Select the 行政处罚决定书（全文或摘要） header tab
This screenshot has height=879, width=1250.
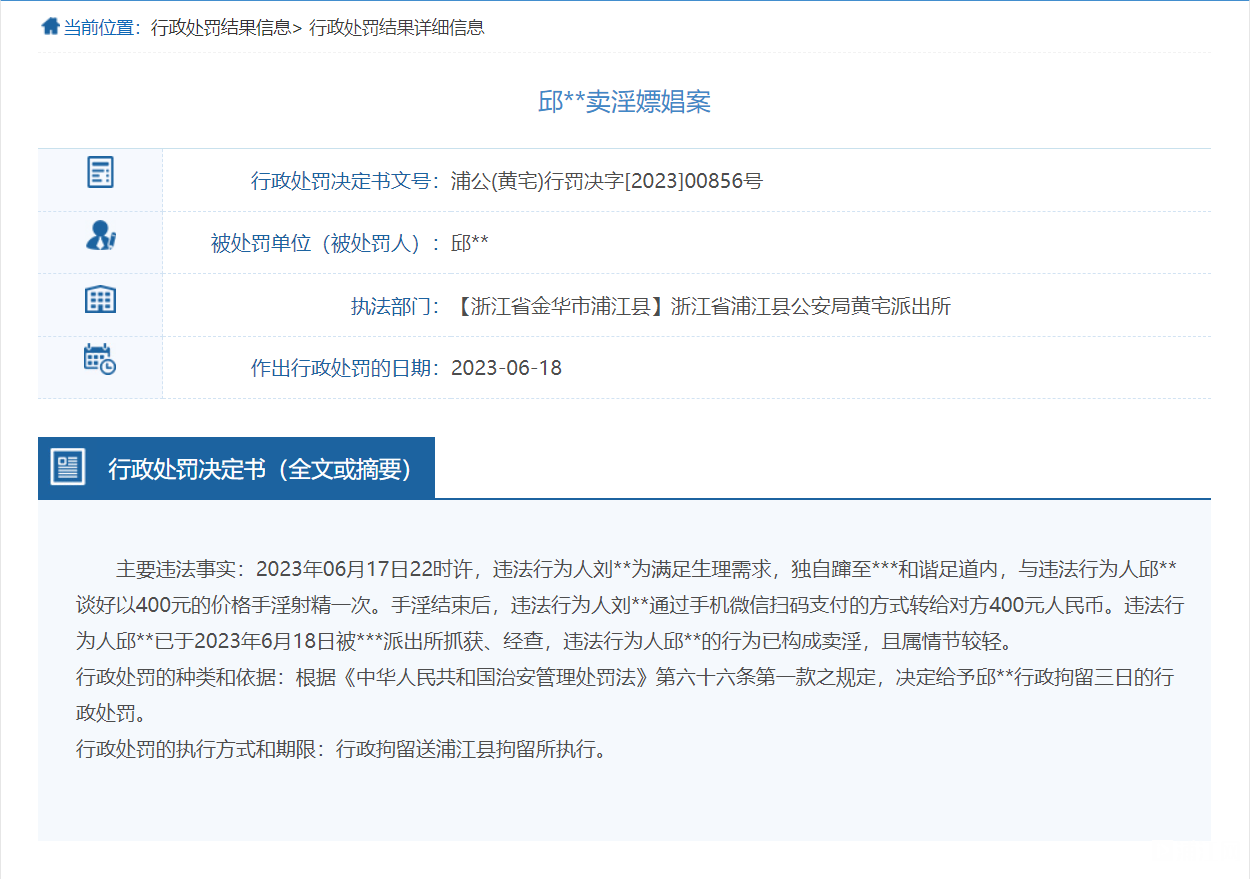click(236, 468)
